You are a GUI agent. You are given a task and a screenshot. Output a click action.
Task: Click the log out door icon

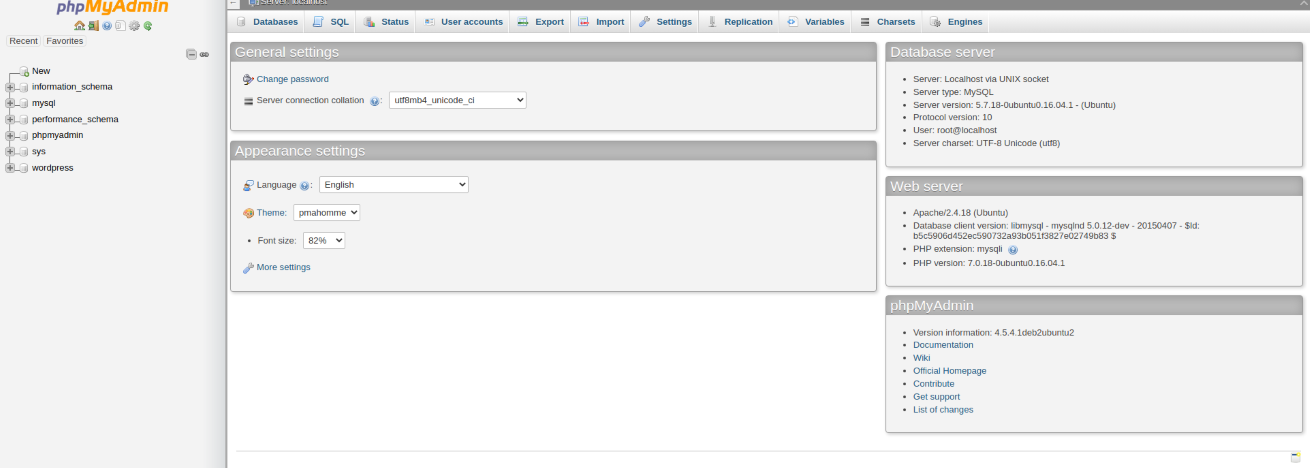point(93,26)
